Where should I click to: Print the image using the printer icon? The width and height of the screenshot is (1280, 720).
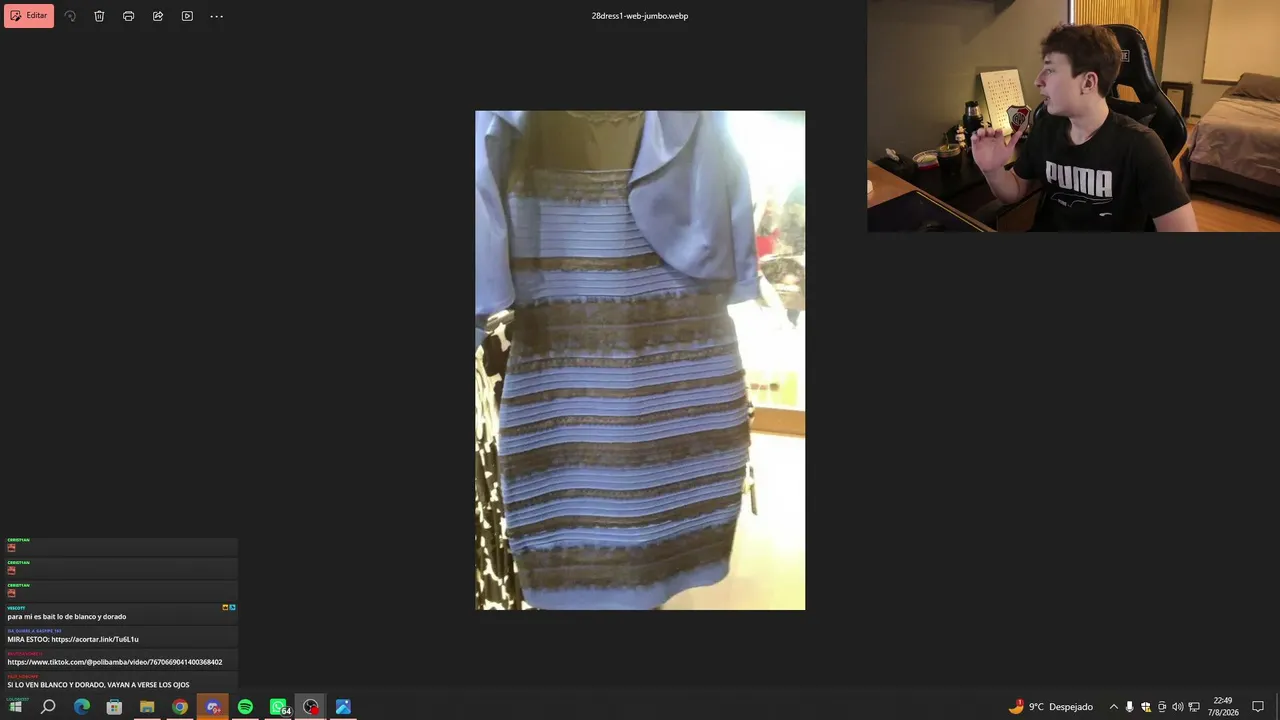(128, 16)
